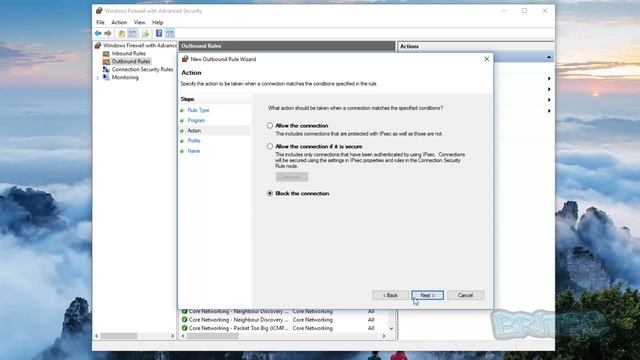Go to the Name wizard step
This screenshot has height=360, width=640.
pos(193,151)
